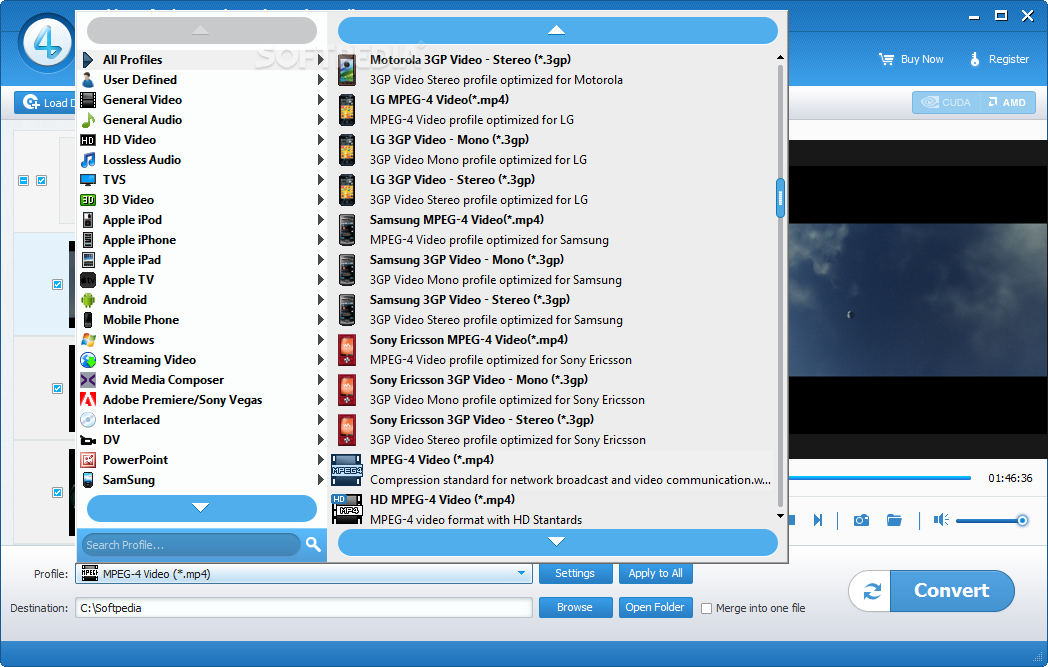Click the Samsung MPEG-4 Video phone icon
The height and width of the screenshot is (667, 1048).
coord(347,231)
